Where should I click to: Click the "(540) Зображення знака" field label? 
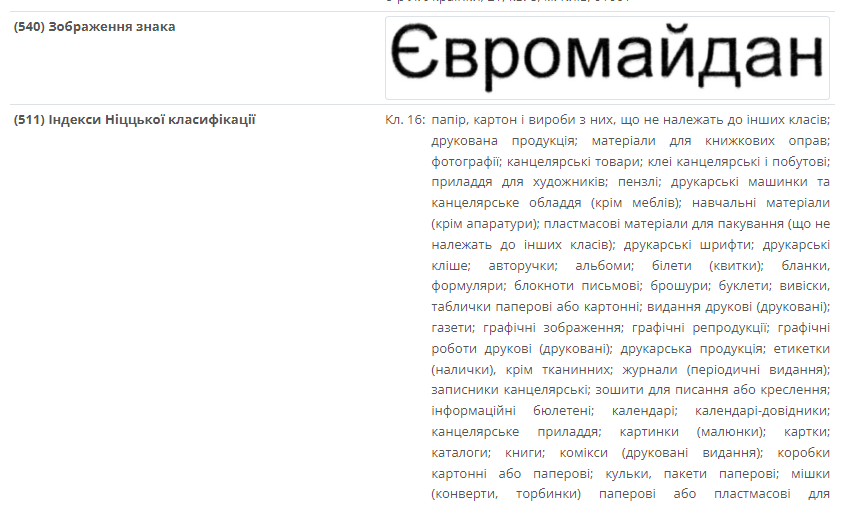pos(94,27)
